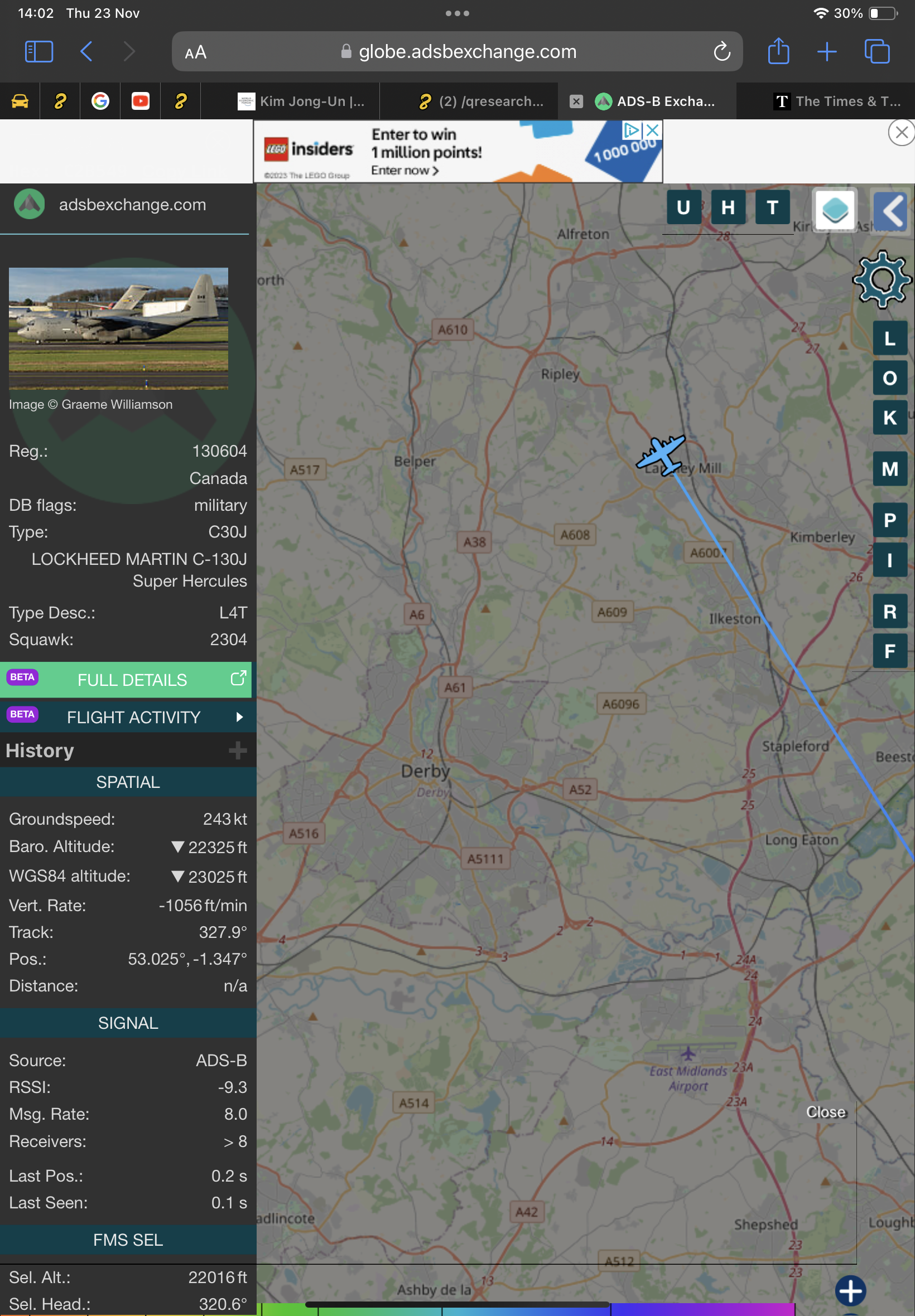Viewport: 915px width, 1316px height.
Task: Click the adsbexchange.com logo icon
Action: (x=29, y=204)
